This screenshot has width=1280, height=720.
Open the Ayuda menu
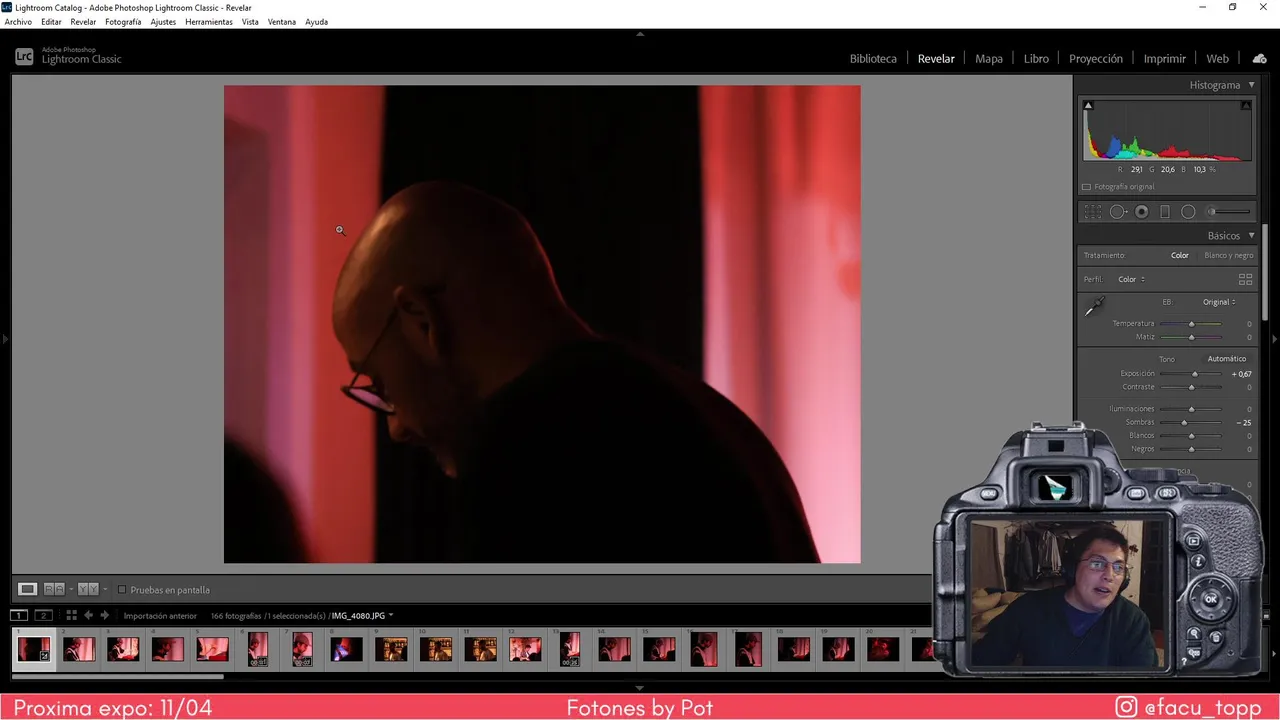point(316,21)
